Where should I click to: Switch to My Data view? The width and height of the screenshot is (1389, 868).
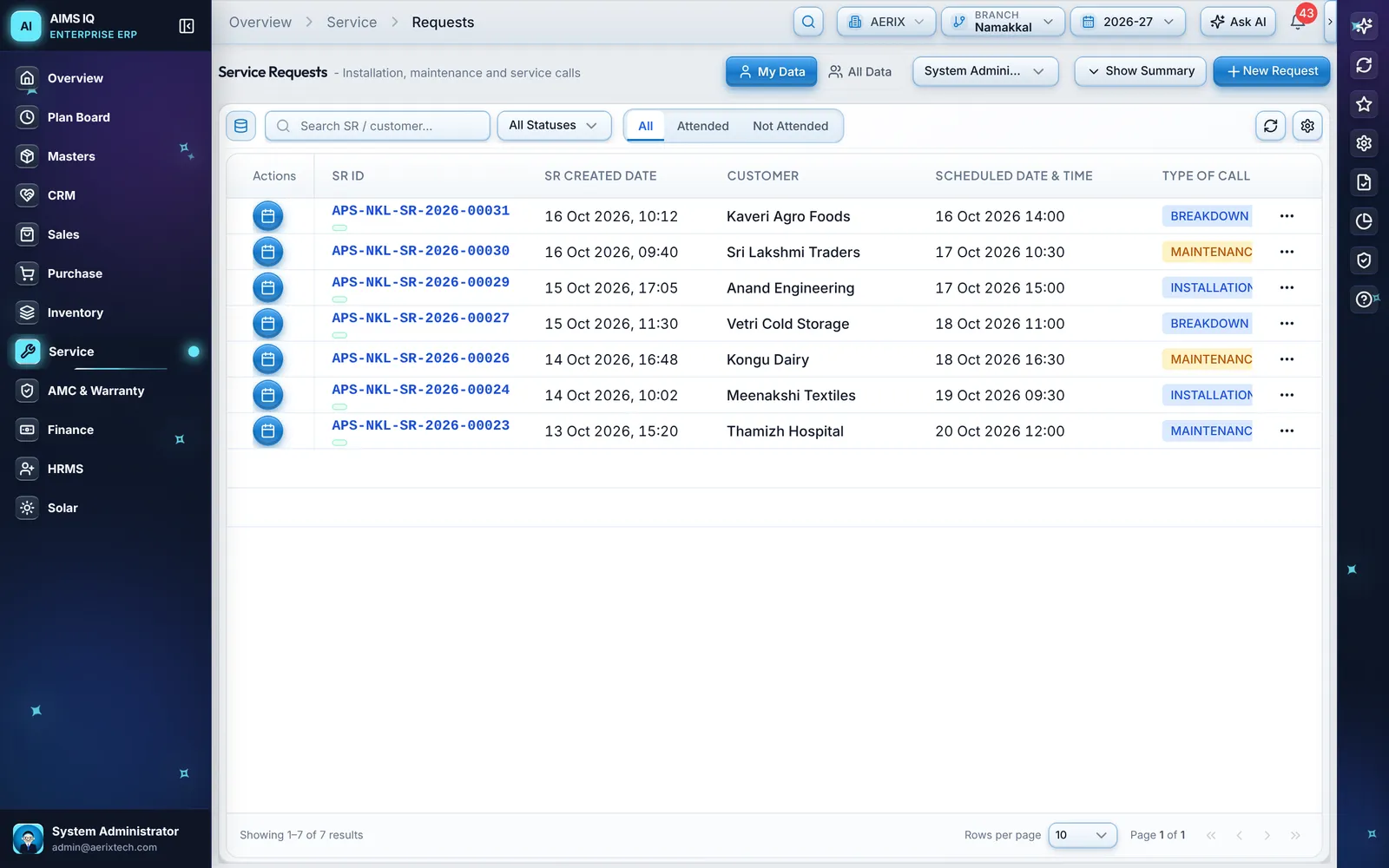(x=771, y=72)
